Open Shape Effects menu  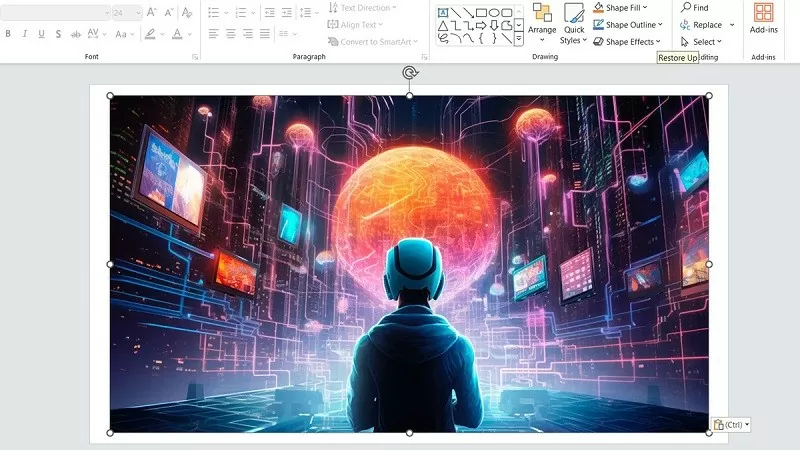[x=627, y=42]
